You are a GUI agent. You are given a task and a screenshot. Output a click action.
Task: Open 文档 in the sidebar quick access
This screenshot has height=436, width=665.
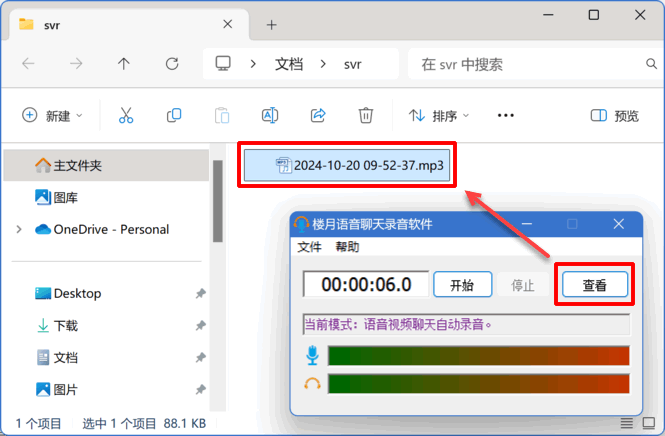106,358
